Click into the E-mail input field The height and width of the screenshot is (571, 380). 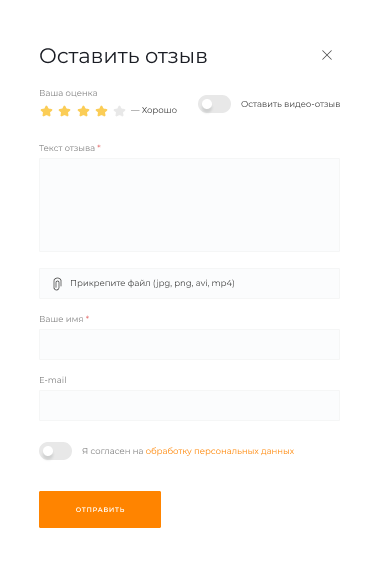coord(189,405)
